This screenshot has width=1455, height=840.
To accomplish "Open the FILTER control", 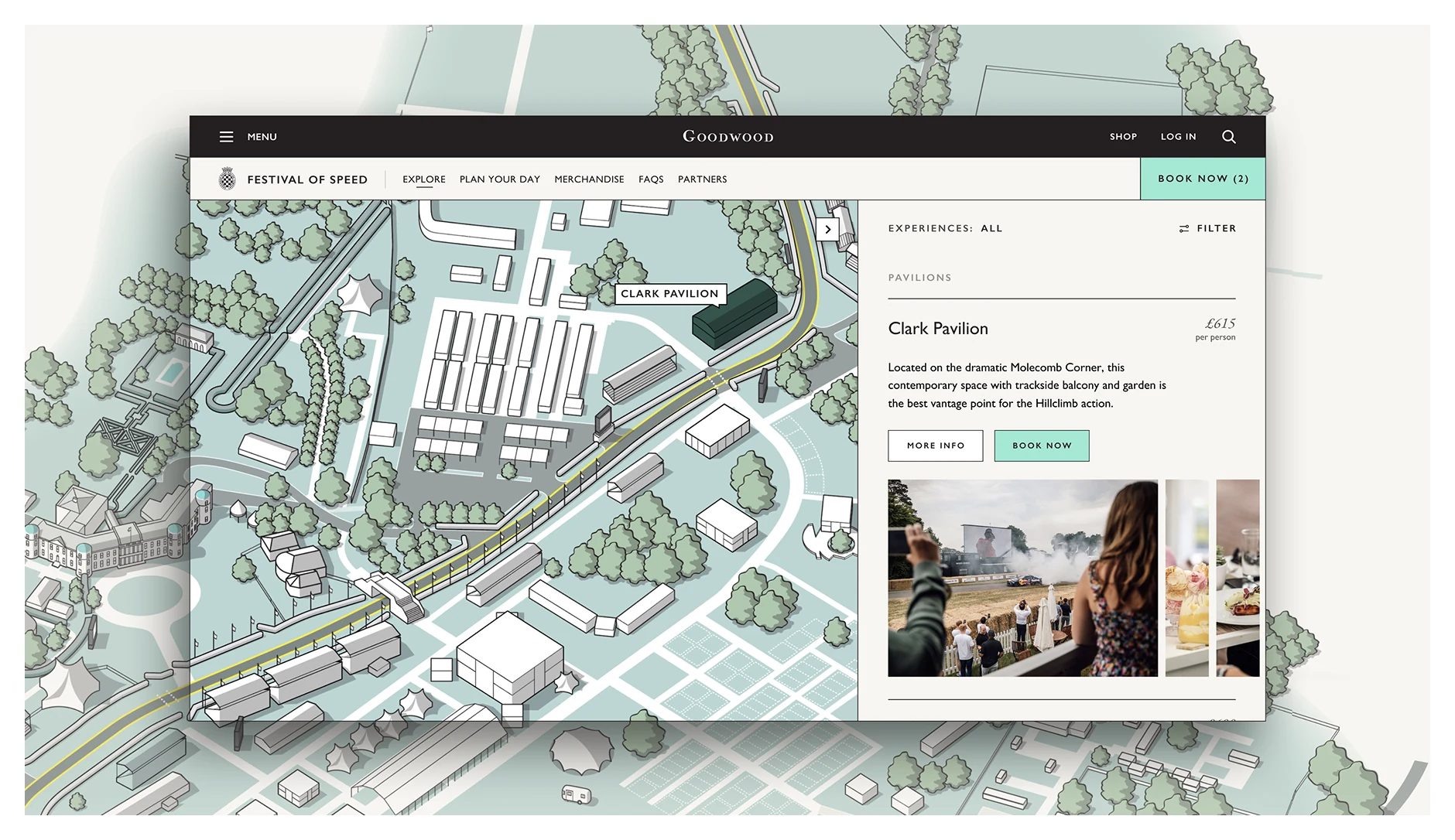I will point(1207,228).
